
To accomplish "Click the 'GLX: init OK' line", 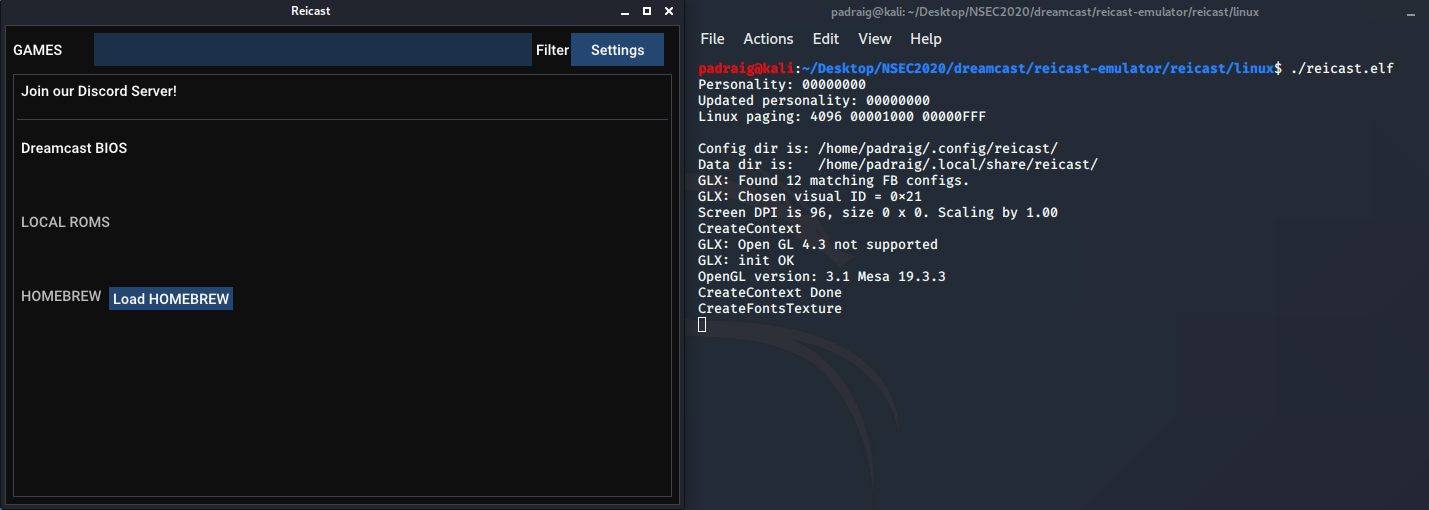I will click(x=746, y=260).
